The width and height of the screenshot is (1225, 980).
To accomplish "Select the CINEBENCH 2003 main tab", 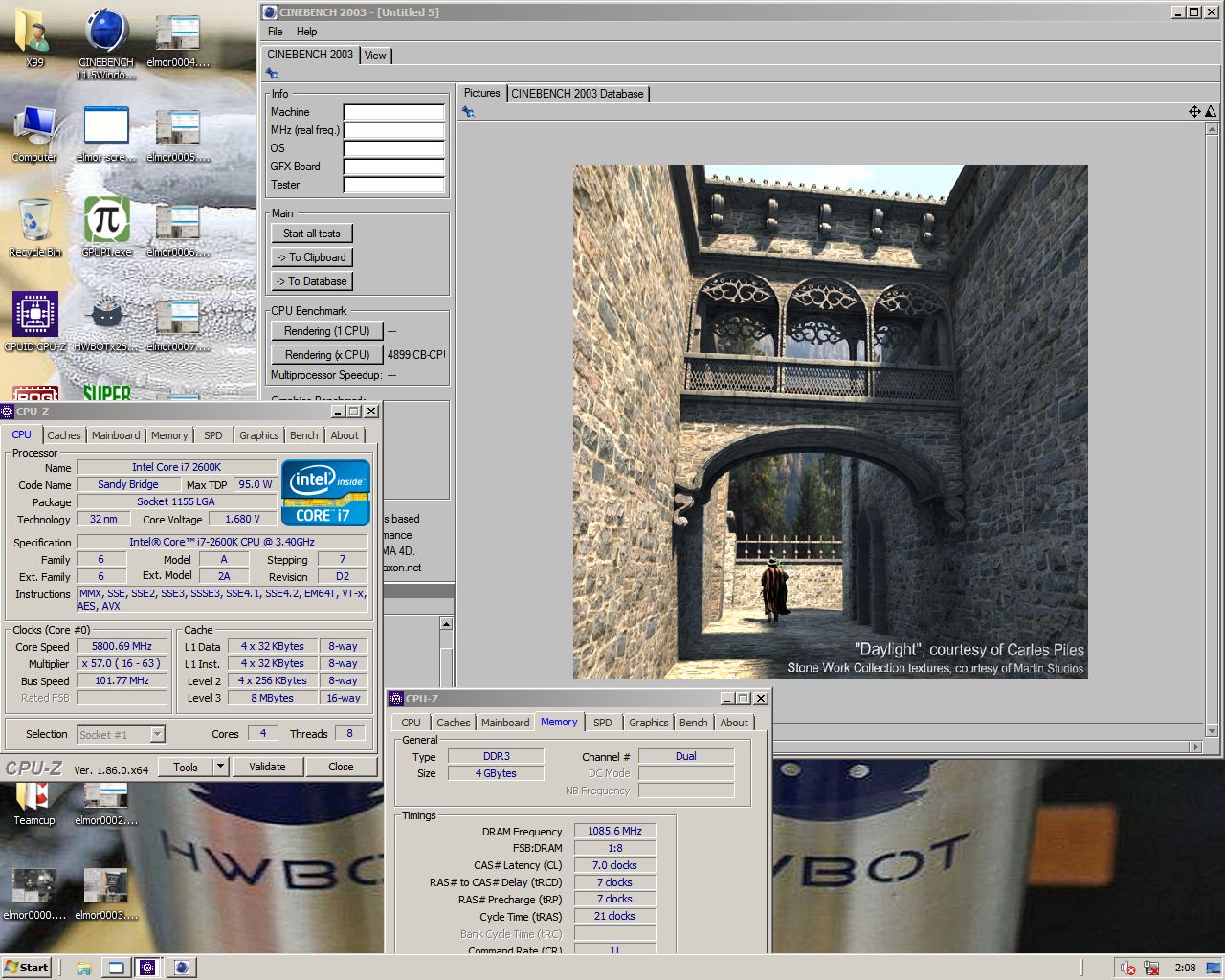I will [x=310, y=55].
